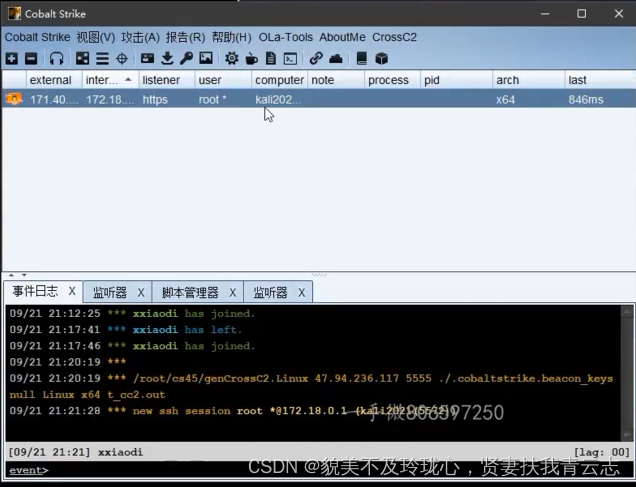
Task: Select the 172.18... internal IP cell
Action: tap(110, 99)
